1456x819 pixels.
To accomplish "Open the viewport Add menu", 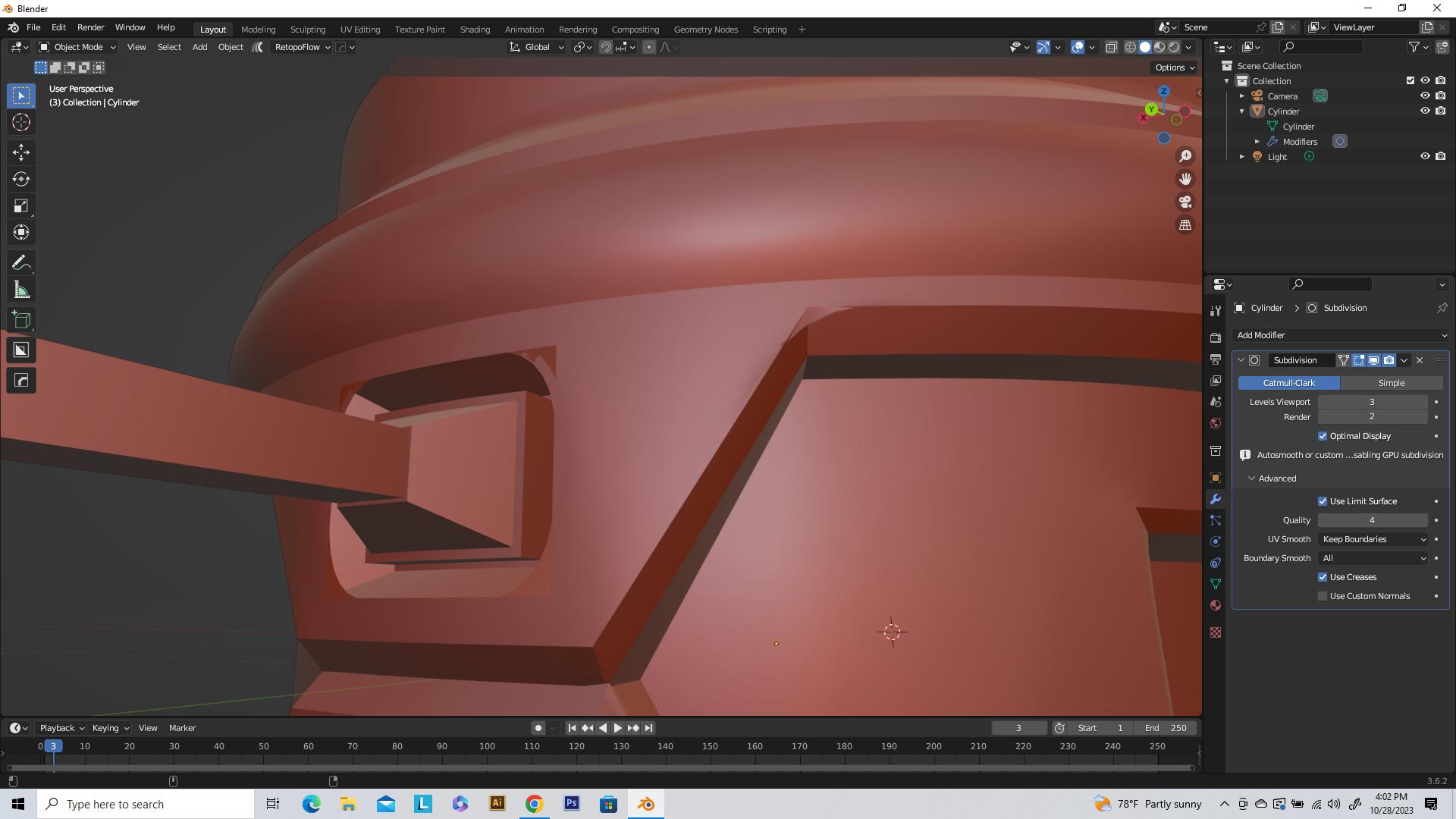I will 199,47.
